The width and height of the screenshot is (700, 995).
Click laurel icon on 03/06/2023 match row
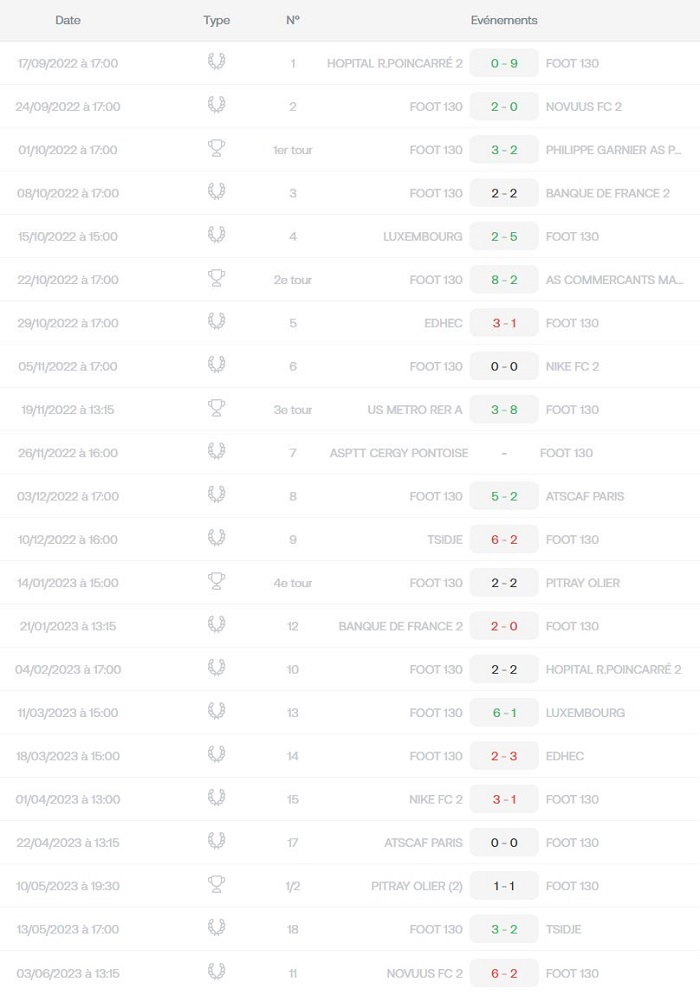216,972
